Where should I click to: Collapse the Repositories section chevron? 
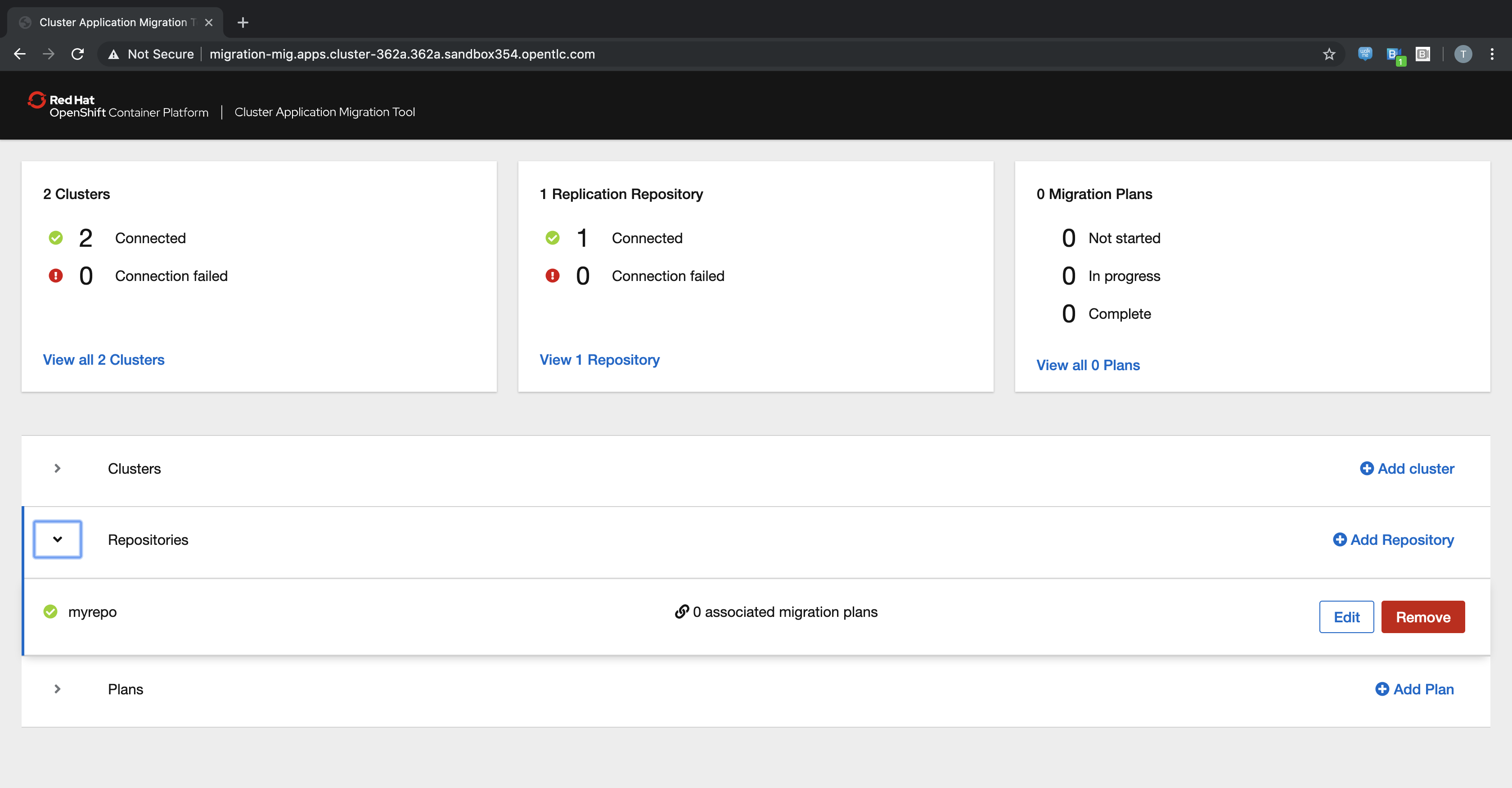pos(58,539)
